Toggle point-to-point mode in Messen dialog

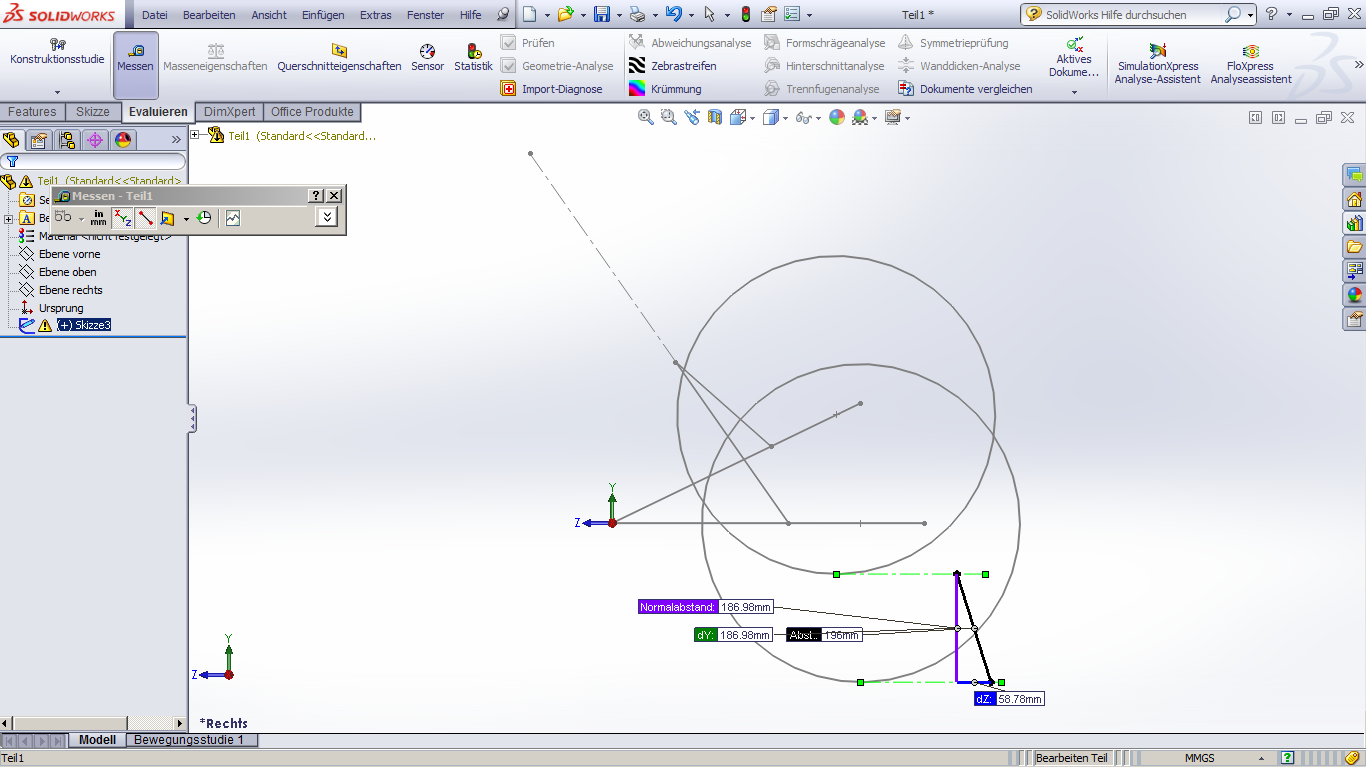coord(146,218)
